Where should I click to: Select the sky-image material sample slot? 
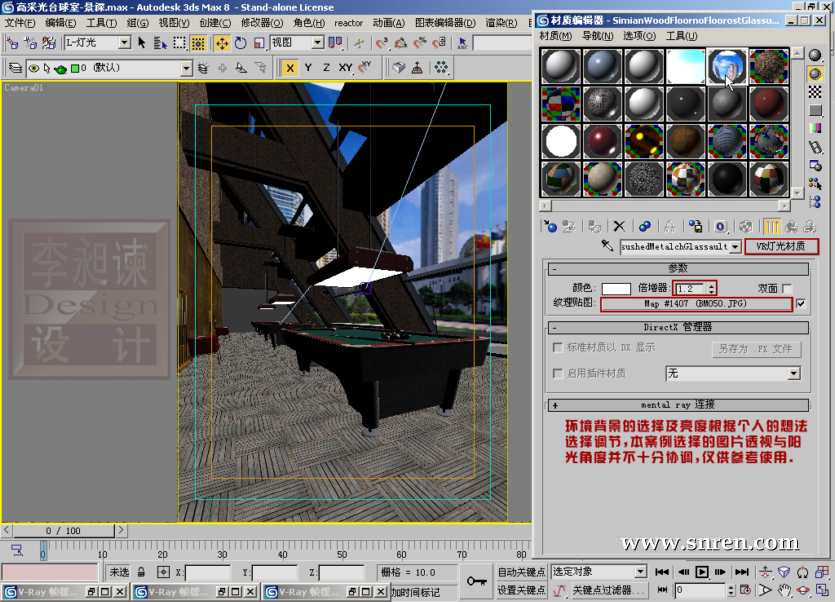(x=685, y=66)
